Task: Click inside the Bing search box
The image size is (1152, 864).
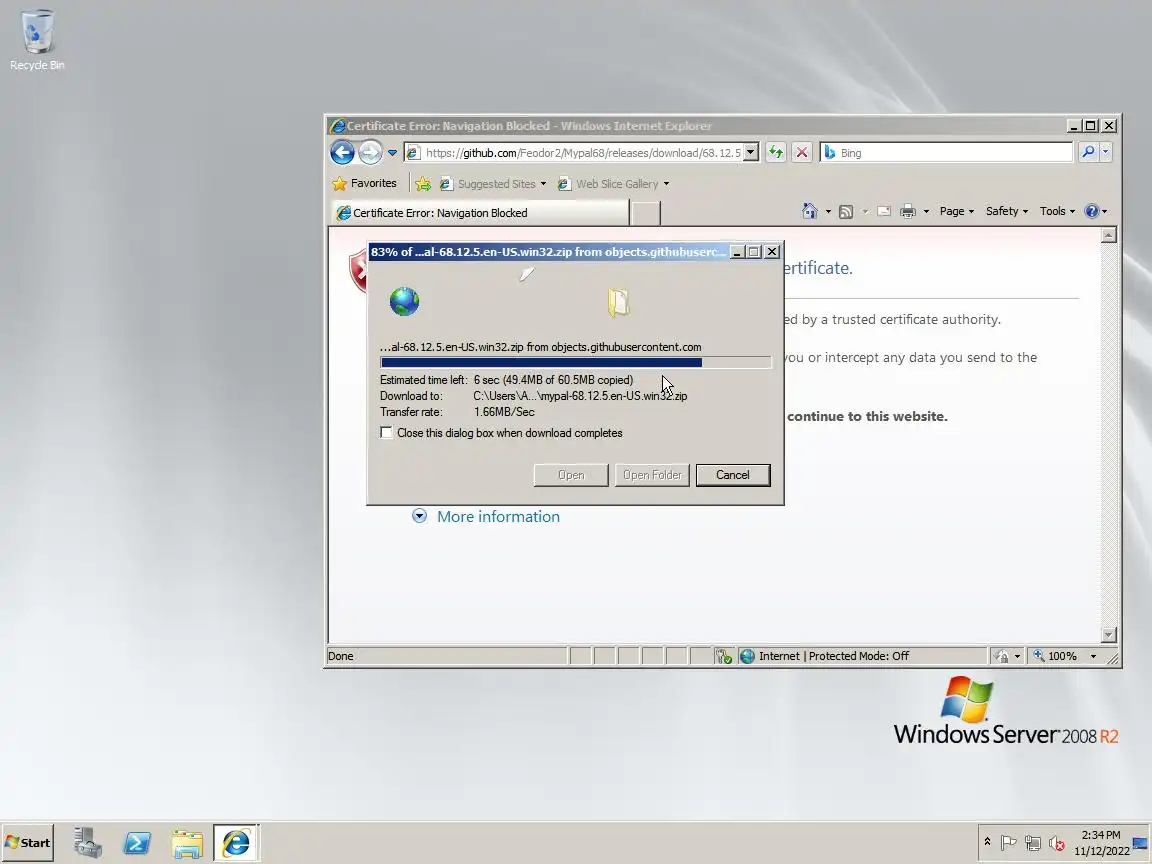Action: point(947,153)
